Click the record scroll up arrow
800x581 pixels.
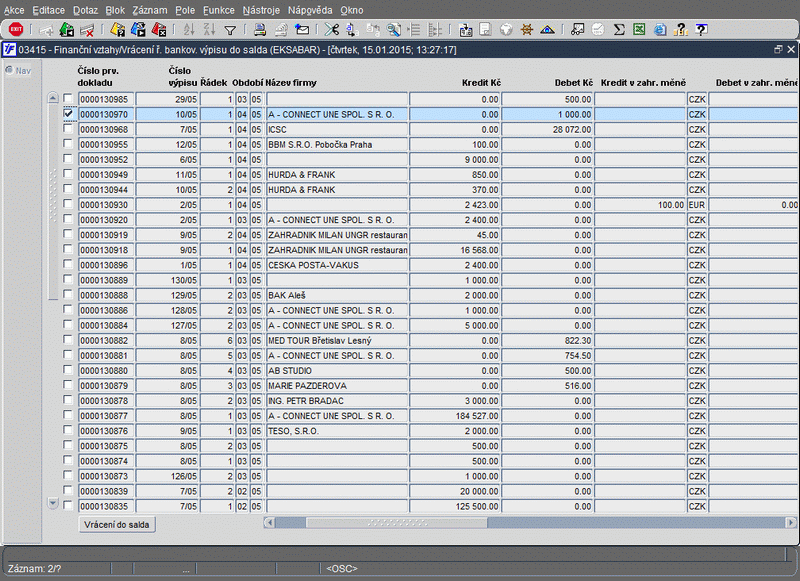[53, 97]
